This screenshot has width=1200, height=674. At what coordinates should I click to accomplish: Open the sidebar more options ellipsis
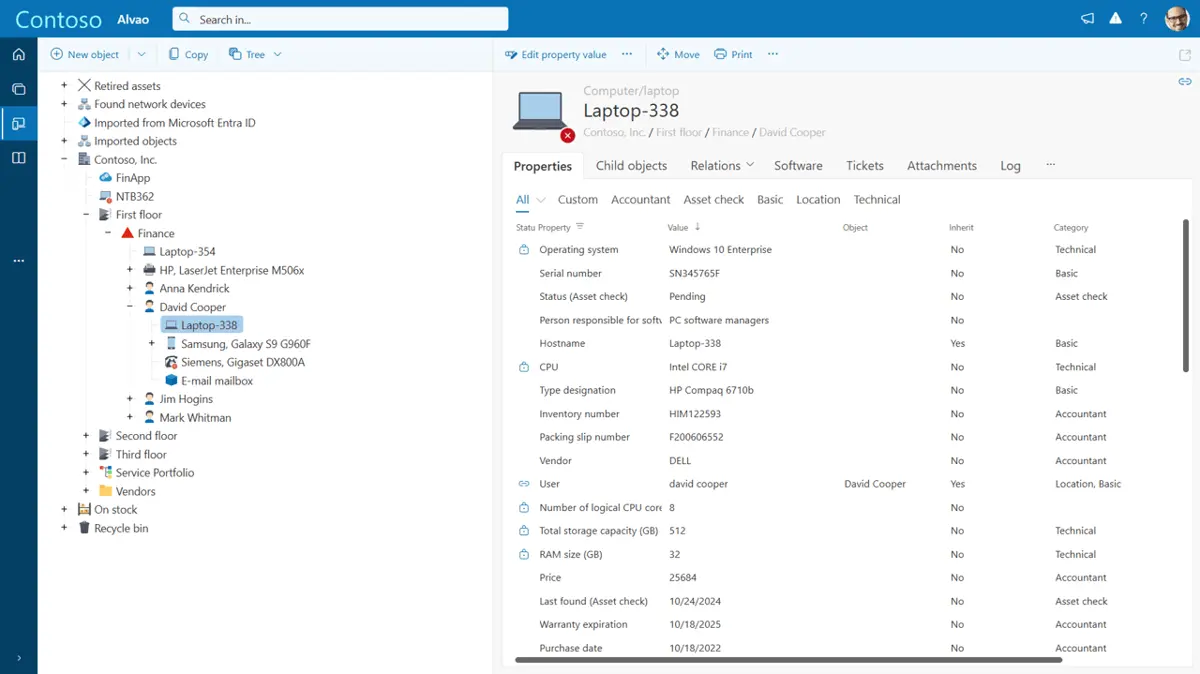pyautogui.click(x=18, y=261)
